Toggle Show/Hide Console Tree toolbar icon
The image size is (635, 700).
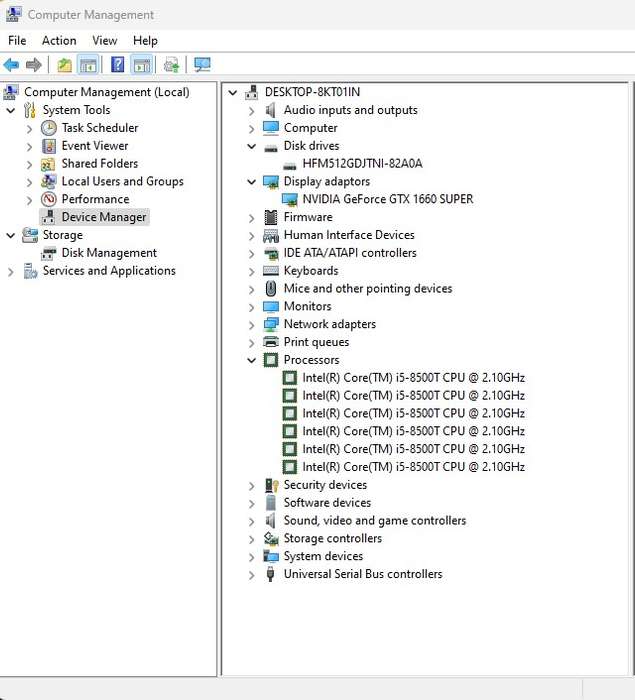tap(88, 65)
